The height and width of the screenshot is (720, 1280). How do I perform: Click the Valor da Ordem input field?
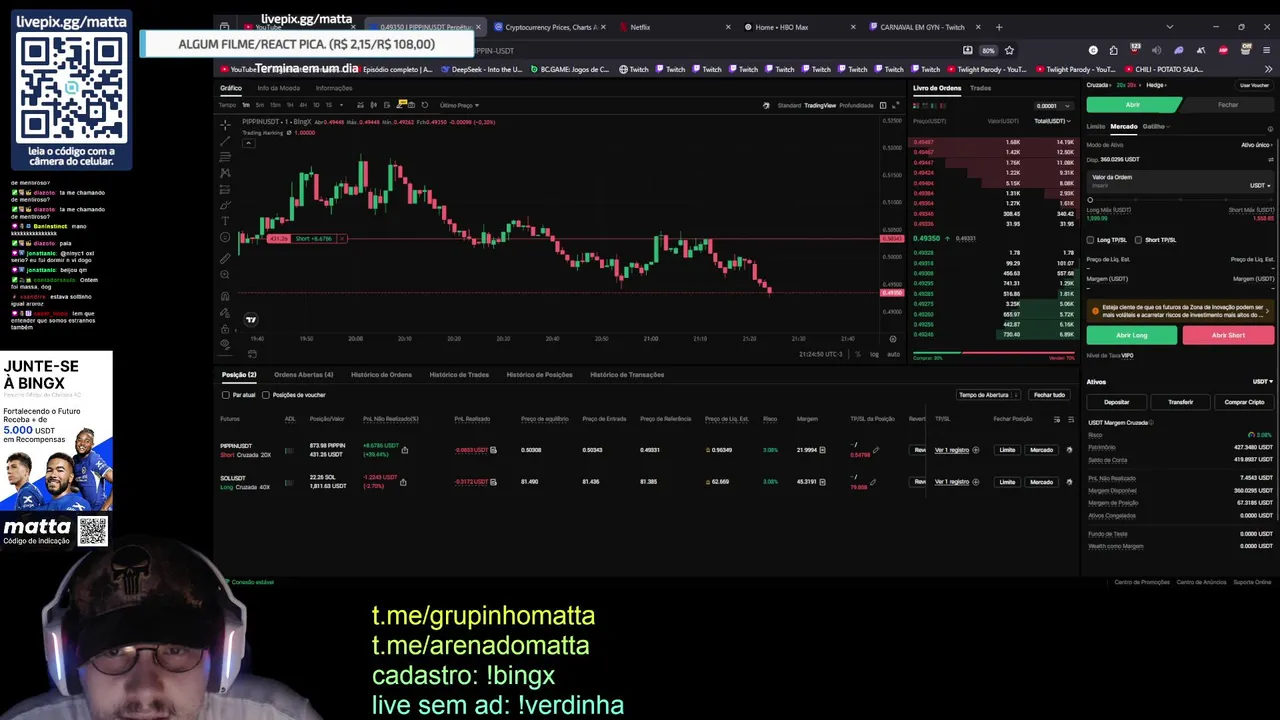click(x=1180, y=181)
